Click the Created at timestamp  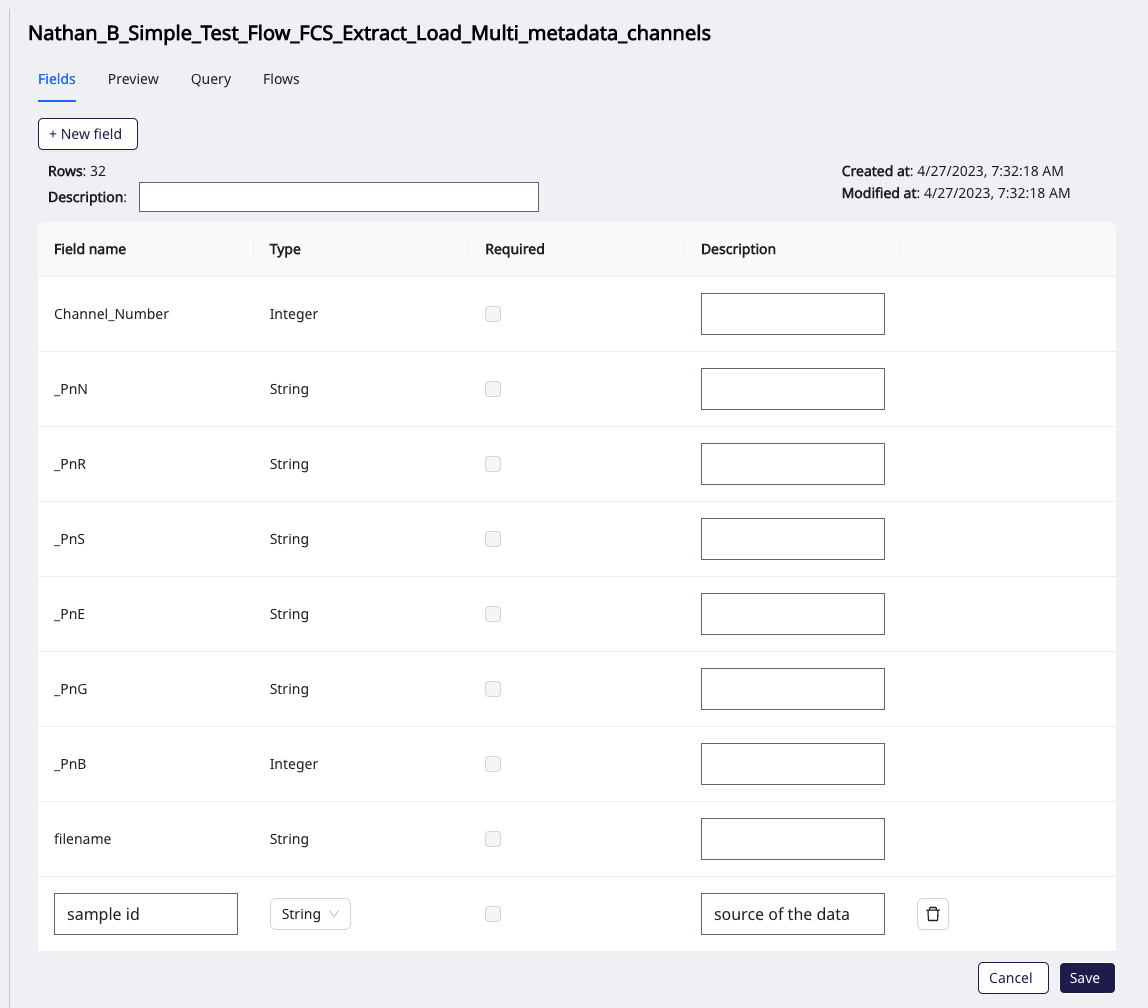[x=952, y=171]
